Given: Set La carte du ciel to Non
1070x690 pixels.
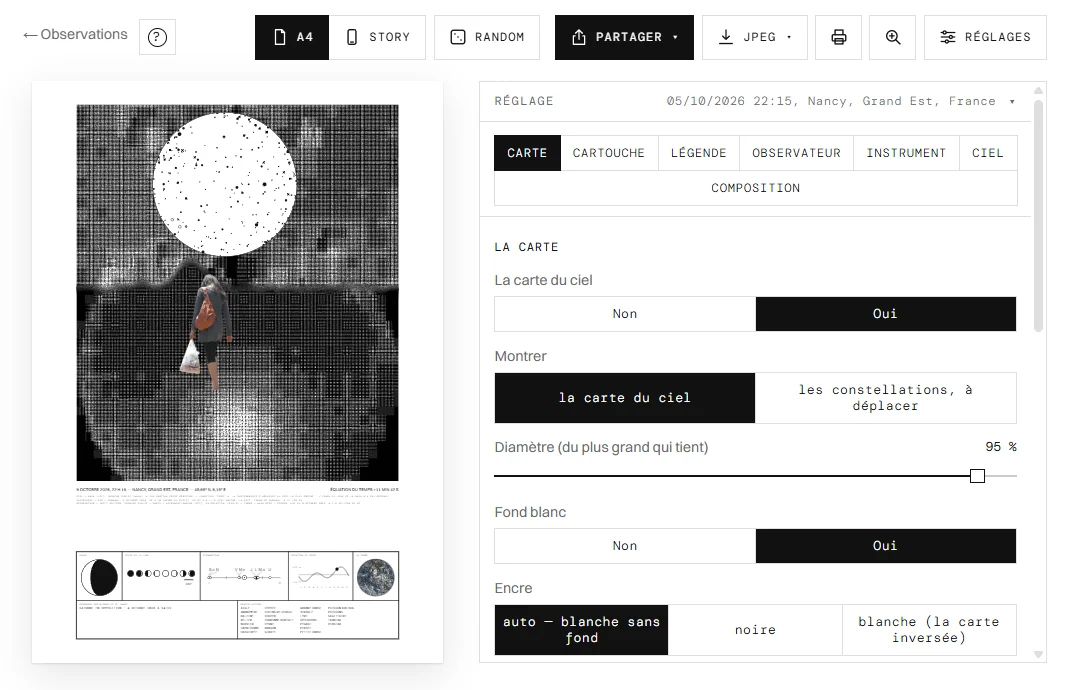Looking at the screenshot, I should 624,314.
